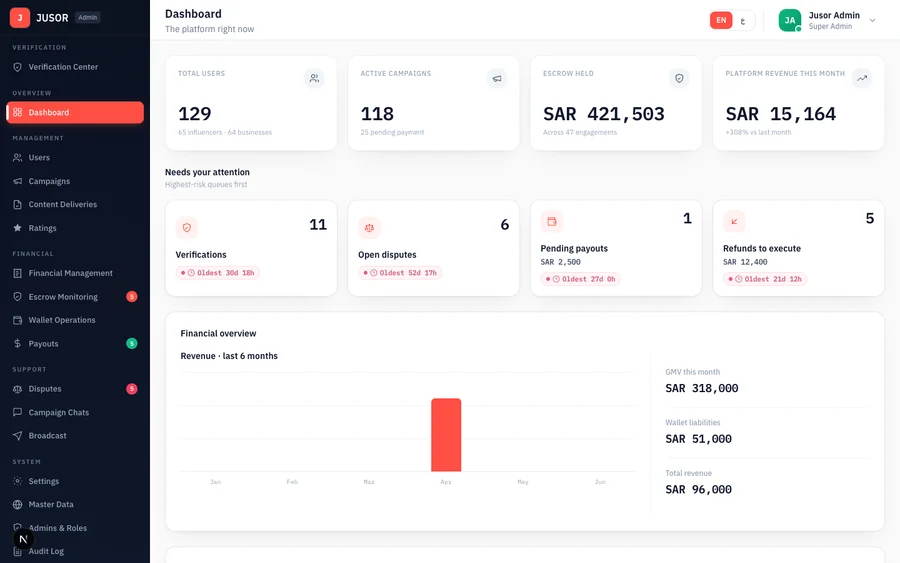Switch language to Arabic toggle
This screenshot has width=900, height=563.
click(x=743, y=21)
